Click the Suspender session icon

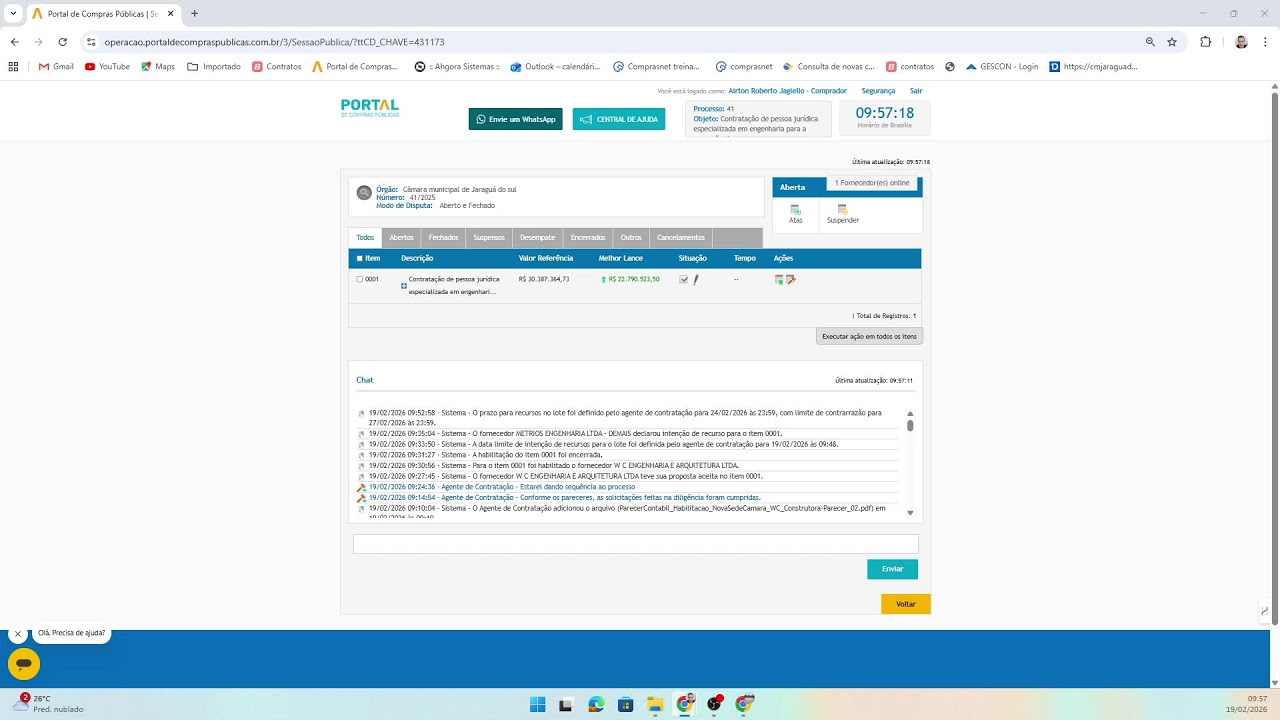pos(842,210)
